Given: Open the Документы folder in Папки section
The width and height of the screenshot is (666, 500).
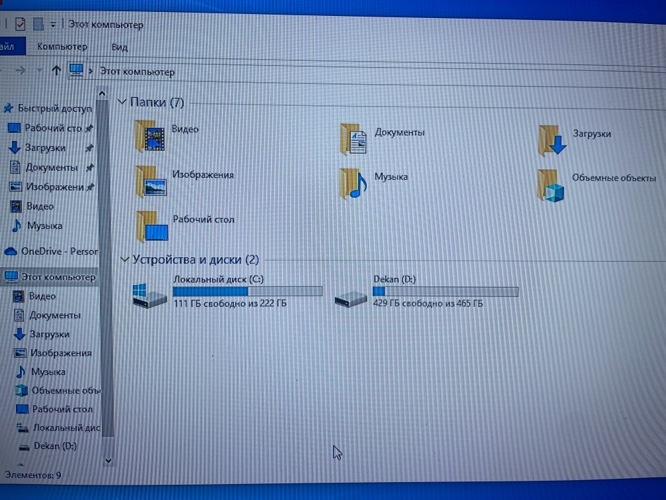Looking at the screenshot, I should point(382,138).
